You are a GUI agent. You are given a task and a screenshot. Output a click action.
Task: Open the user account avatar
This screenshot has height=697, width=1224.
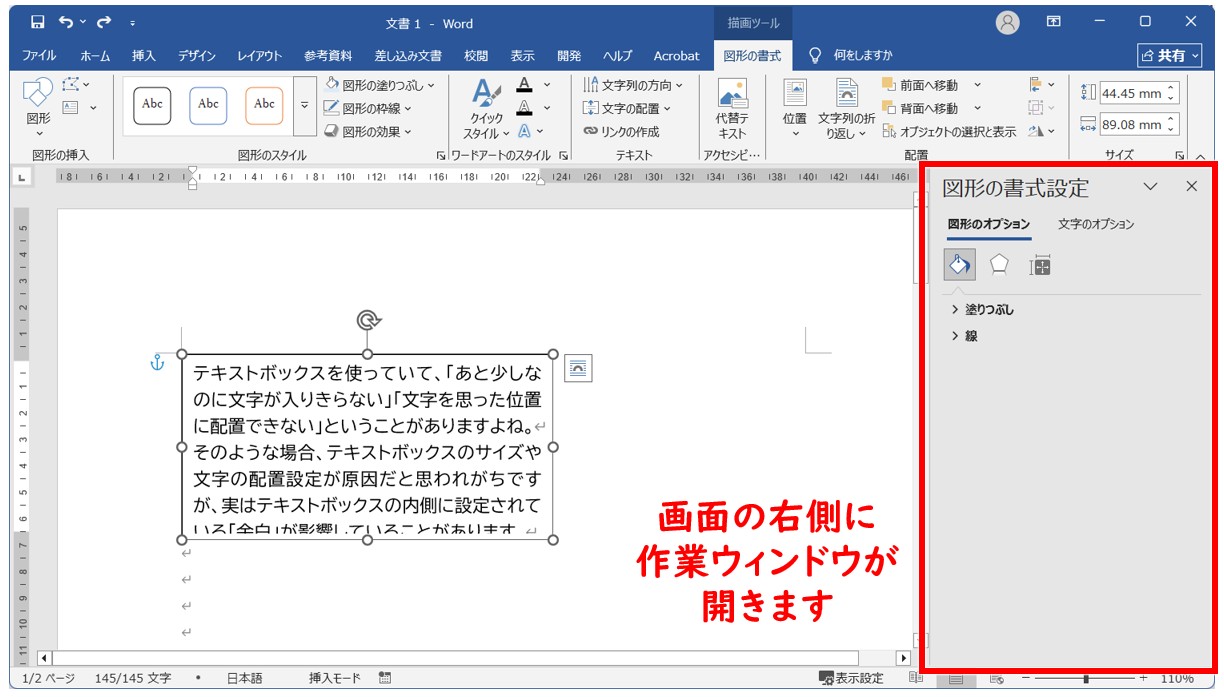pyautogui.click(x=1008, y=22)
